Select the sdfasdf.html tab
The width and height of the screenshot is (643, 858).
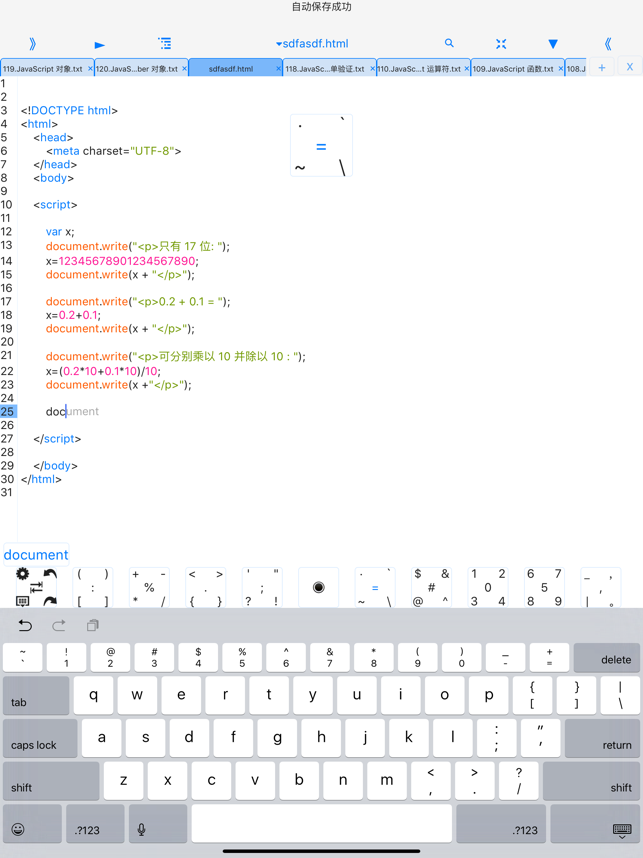point(231,69)
